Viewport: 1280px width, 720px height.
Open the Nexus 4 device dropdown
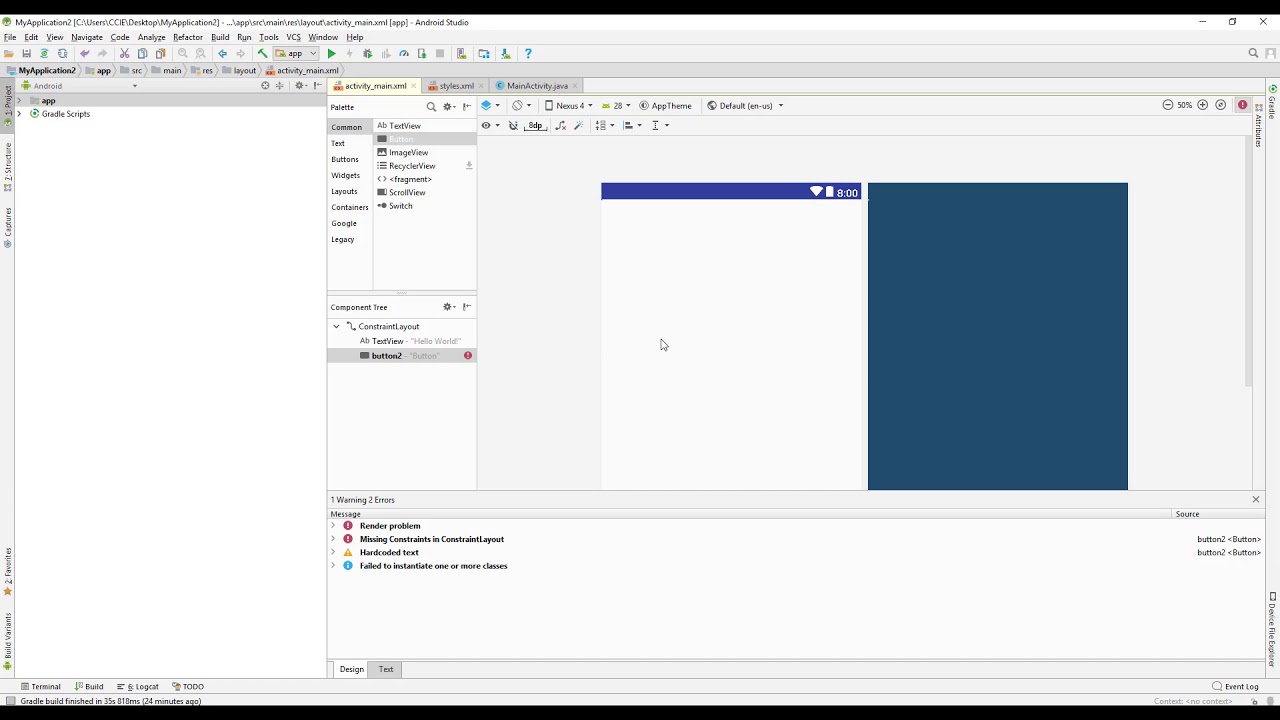(568, 106)
